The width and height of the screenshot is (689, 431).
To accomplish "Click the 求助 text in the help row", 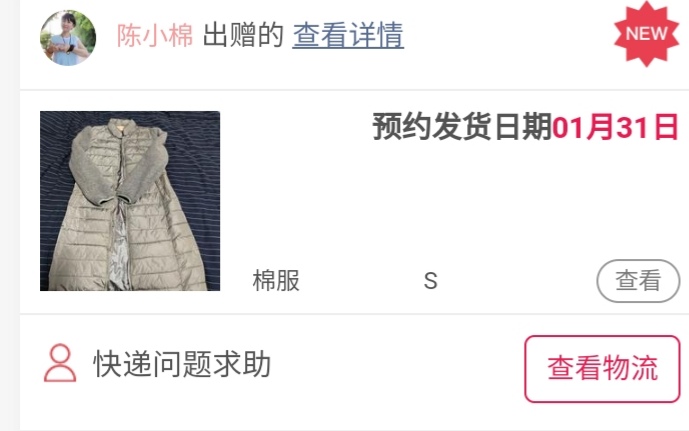I will click(x=242, y=364).
